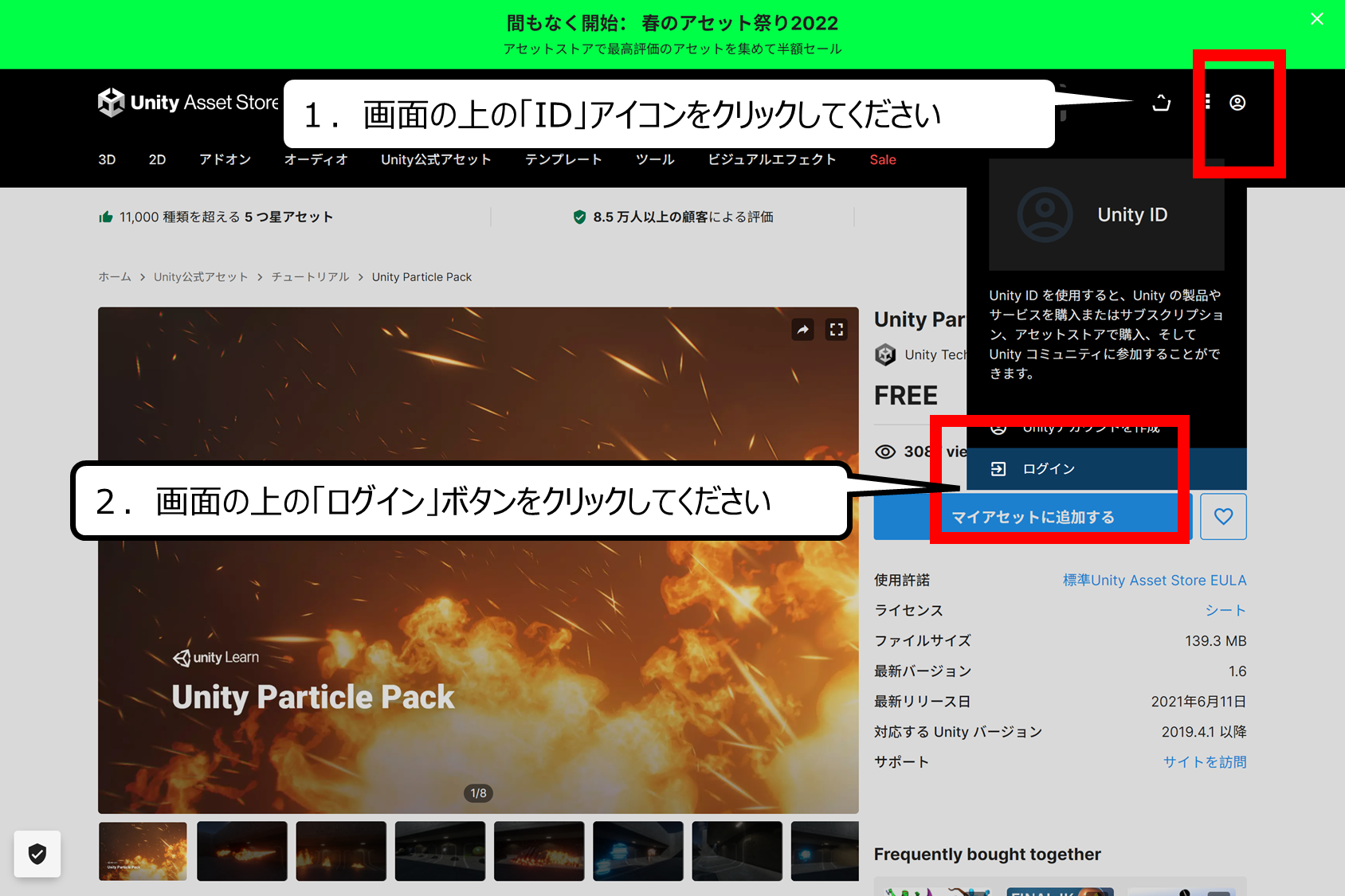Close the green sale banner
Viewport: 1345px width, 896px height.
tap(1317, 18)
